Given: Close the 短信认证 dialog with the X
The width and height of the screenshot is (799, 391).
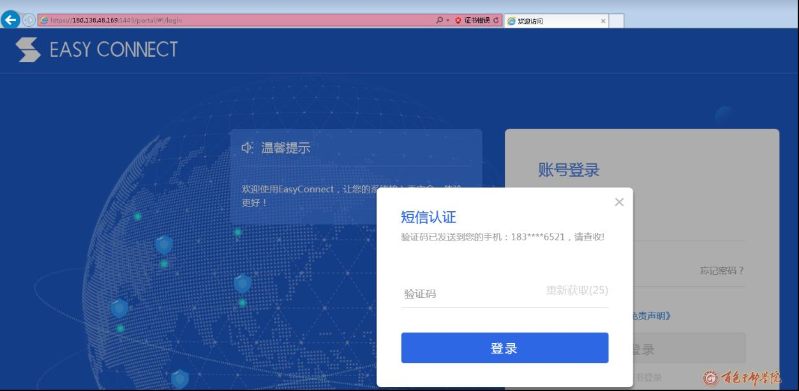Looking at the screenshot, I should (x=619, y=202).
